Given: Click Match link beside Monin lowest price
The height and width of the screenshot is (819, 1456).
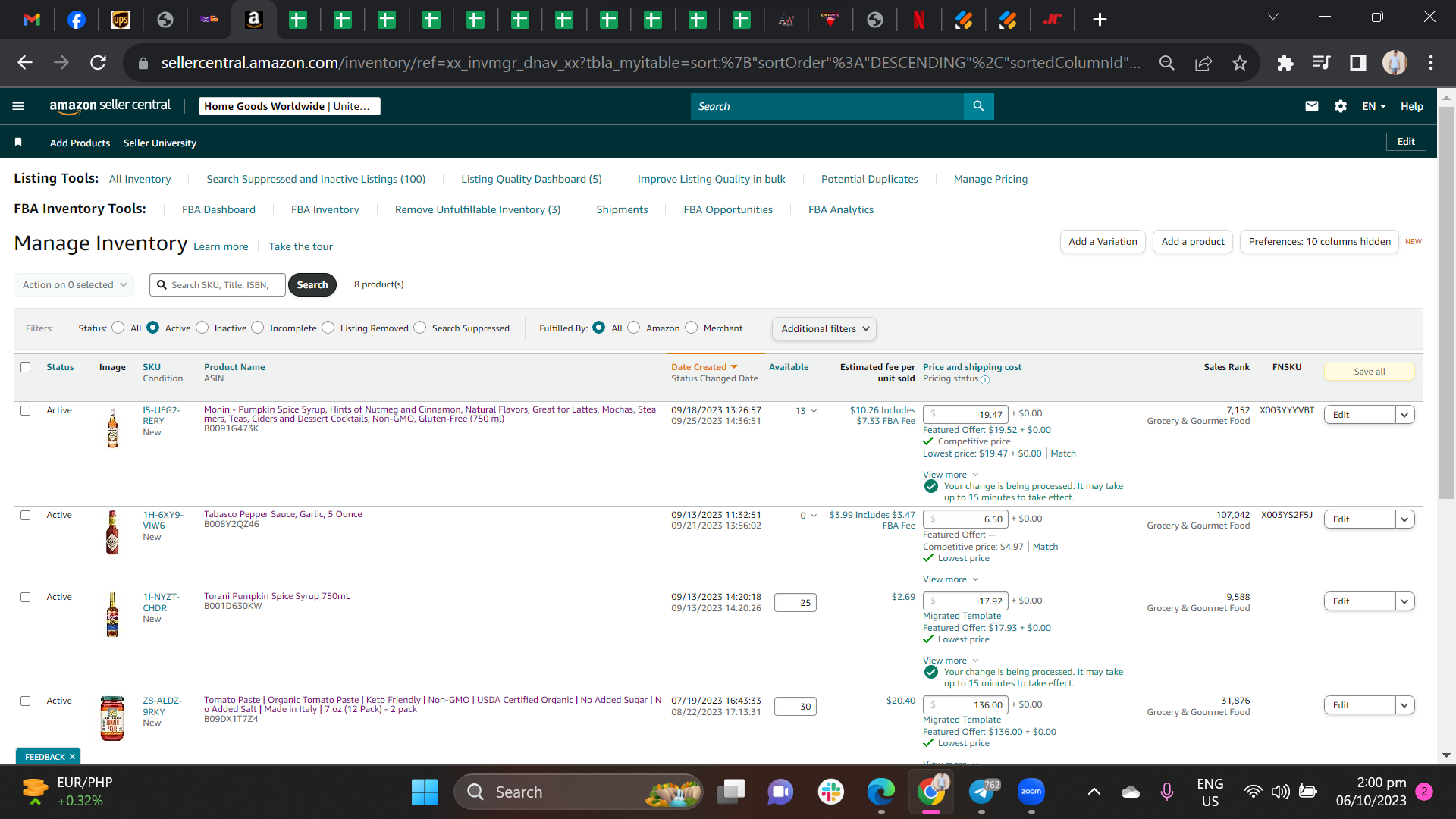Looking at the screenshot, I should point(1063,453).
